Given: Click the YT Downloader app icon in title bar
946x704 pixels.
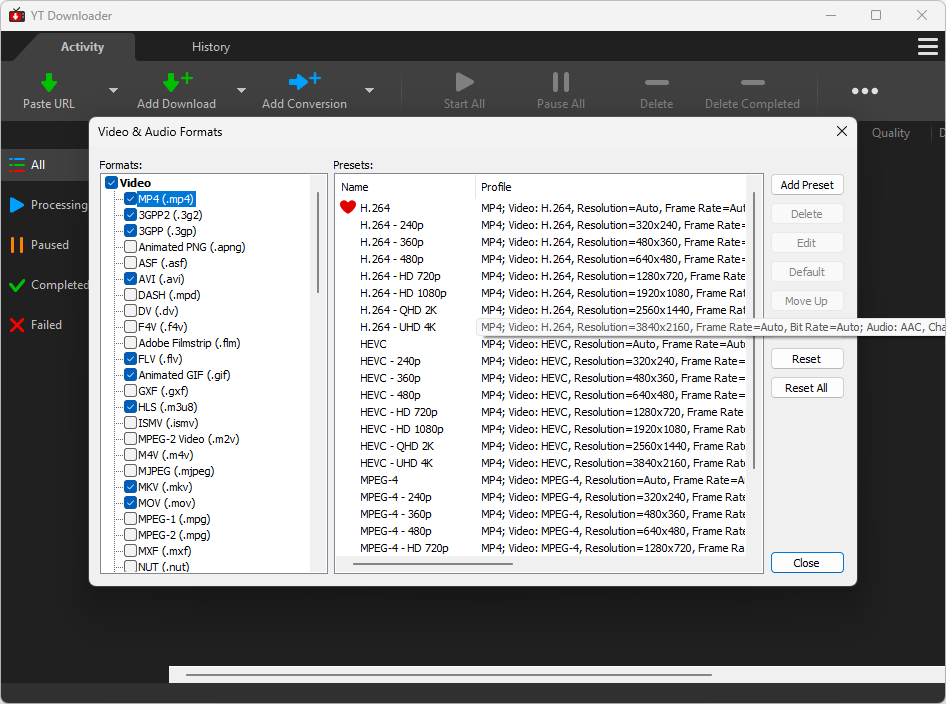Looking at the screenshot, I should click(17, 15).
